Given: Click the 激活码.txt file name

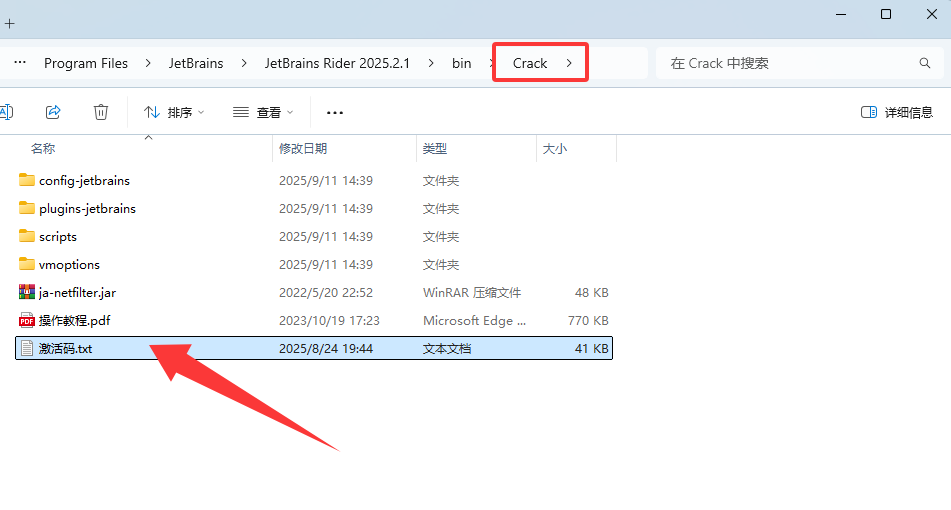Looking at the screenshot, I should (66, 348).
